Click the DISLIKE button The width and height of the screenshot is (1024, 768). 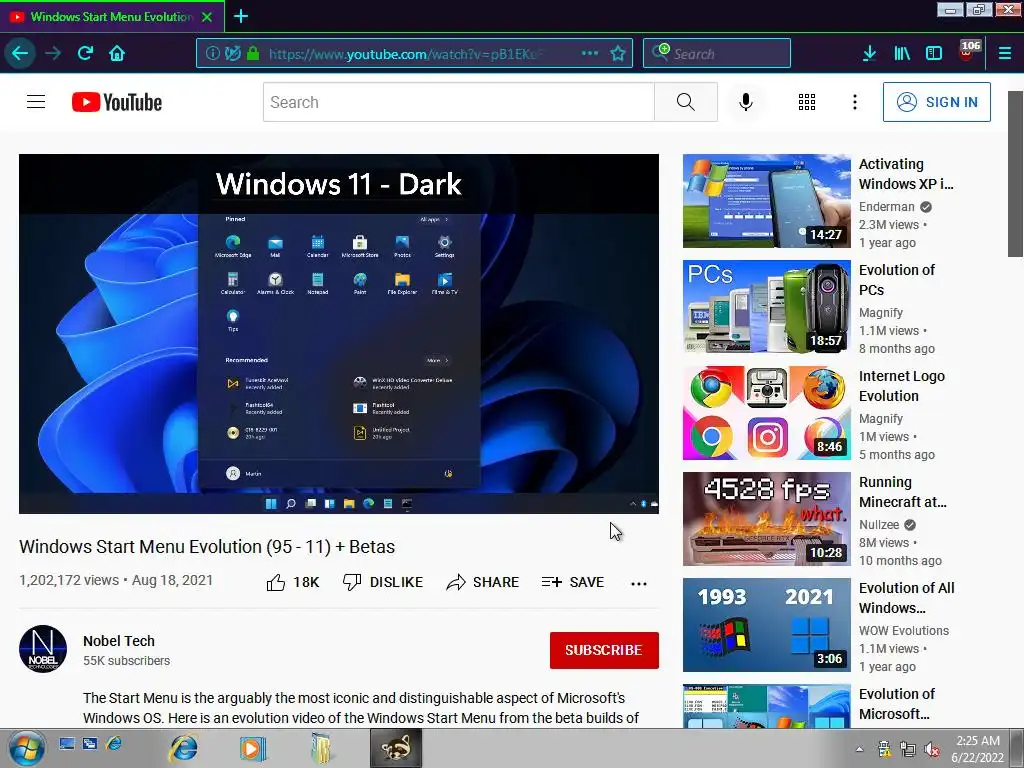383,582
